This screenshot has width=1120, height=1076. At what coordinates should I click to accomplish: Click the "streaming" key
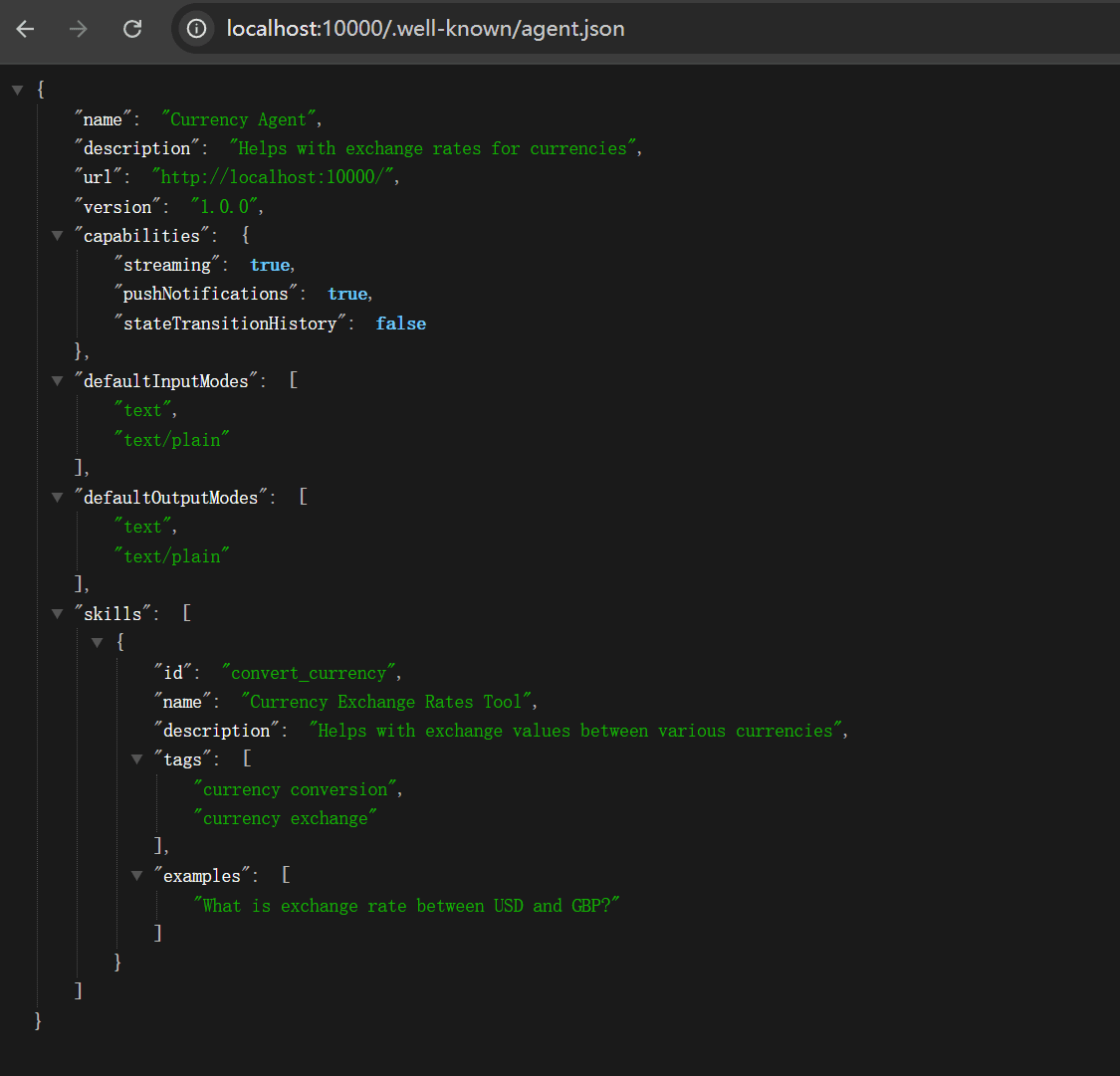coord(166,265)
